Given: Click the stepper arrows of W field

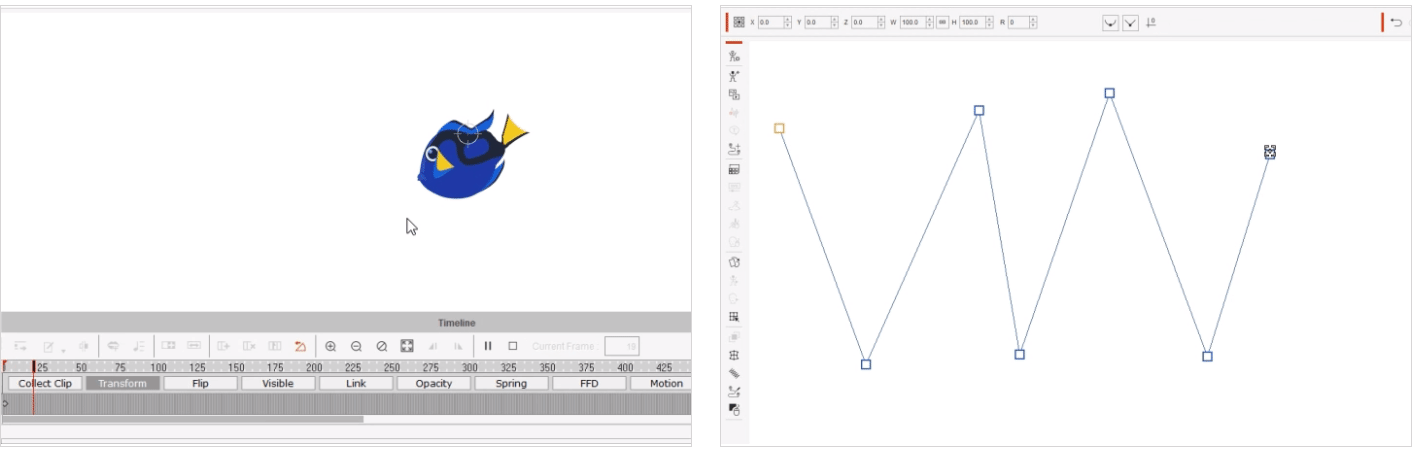Looking at the screenshot, I should 930,22.
